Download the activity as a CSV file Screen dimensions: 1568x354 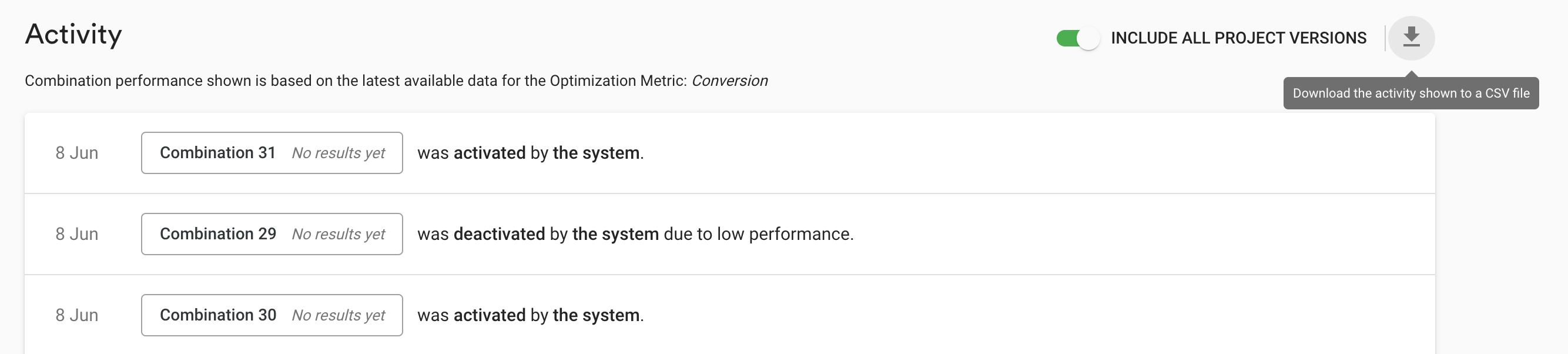tap(1411, 38)
